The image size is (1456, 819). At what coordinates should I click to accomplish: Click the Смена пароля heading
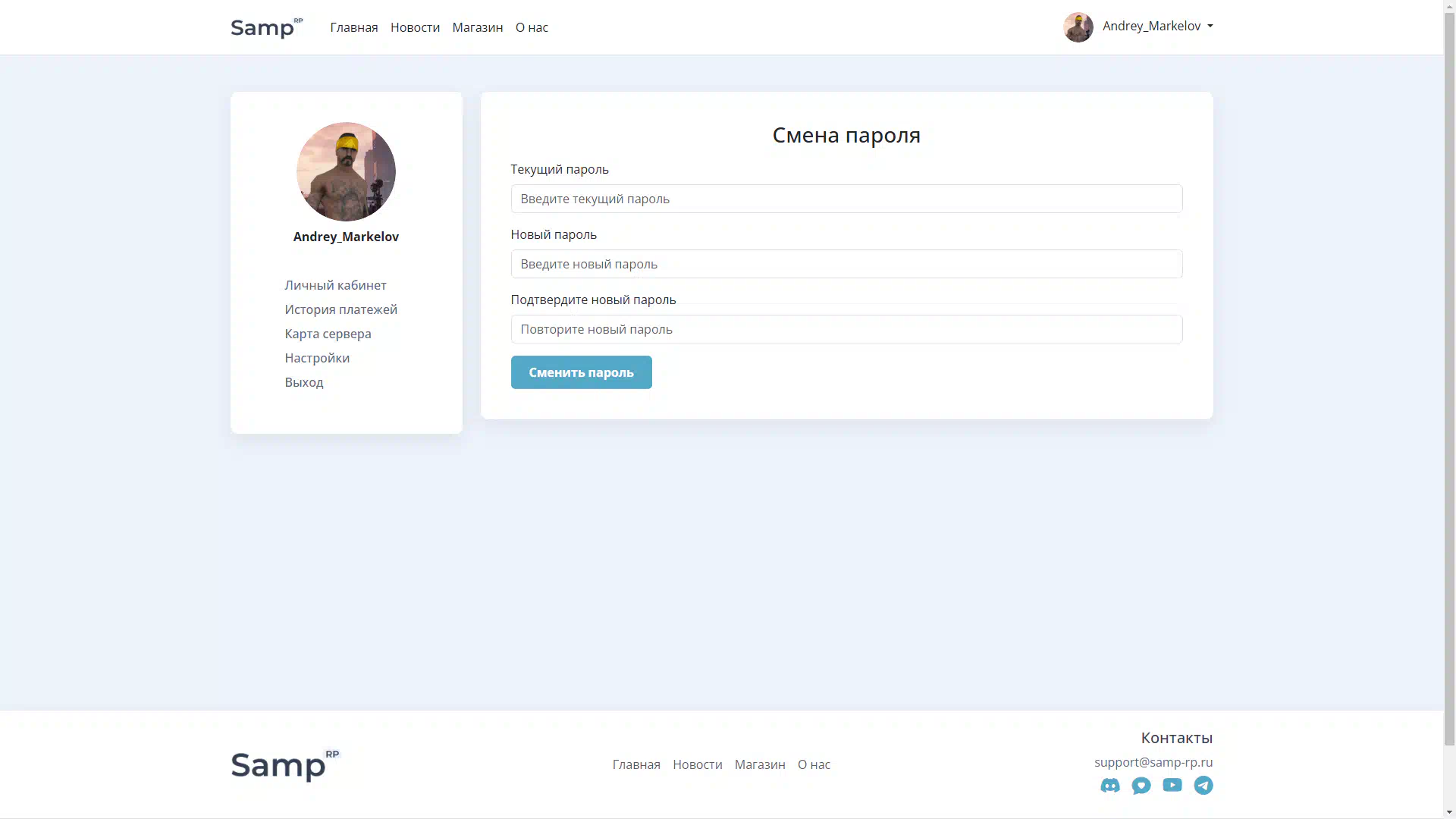[846, 135]
